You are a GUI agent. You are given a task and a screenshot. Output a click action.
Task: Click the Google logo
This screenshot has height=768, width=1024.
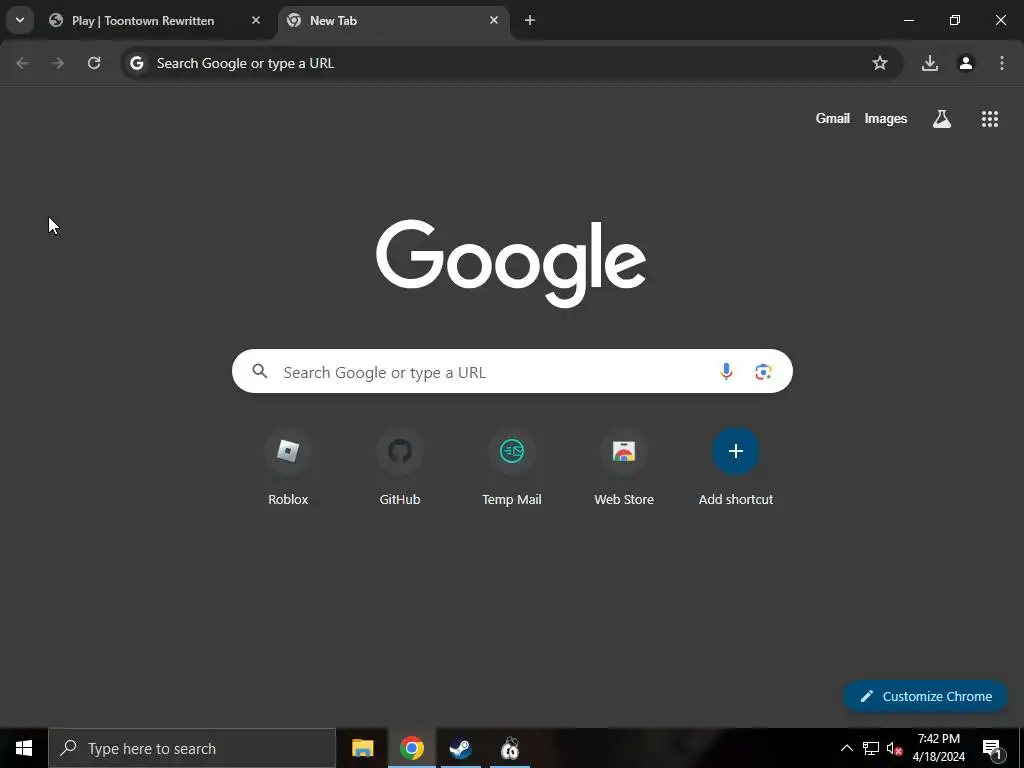click(x=511, y=263)
